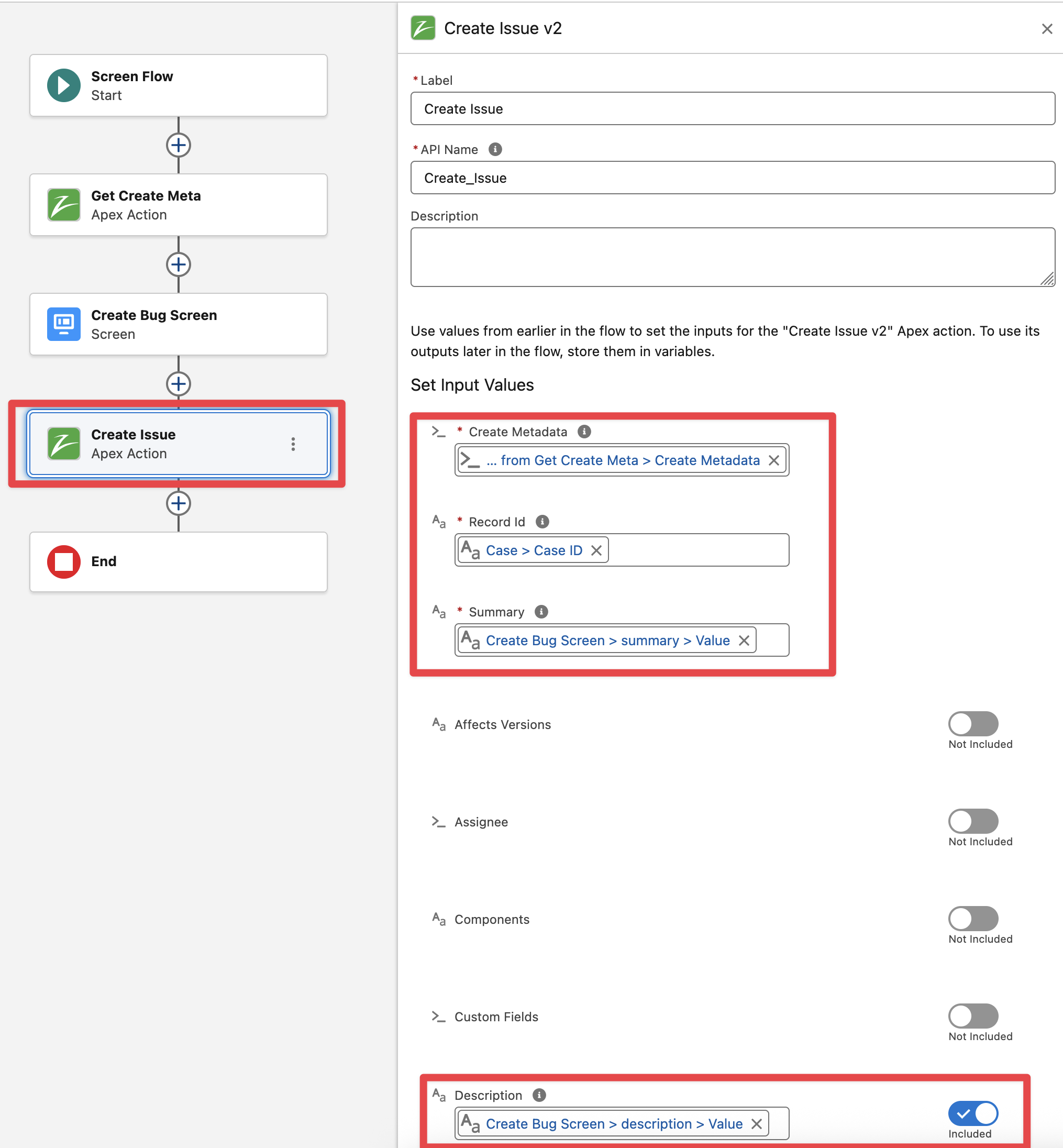The width and height of the screenshot is (1063, 1148).
Task: Open the Summary value combobox
Action: click(771, 640)
